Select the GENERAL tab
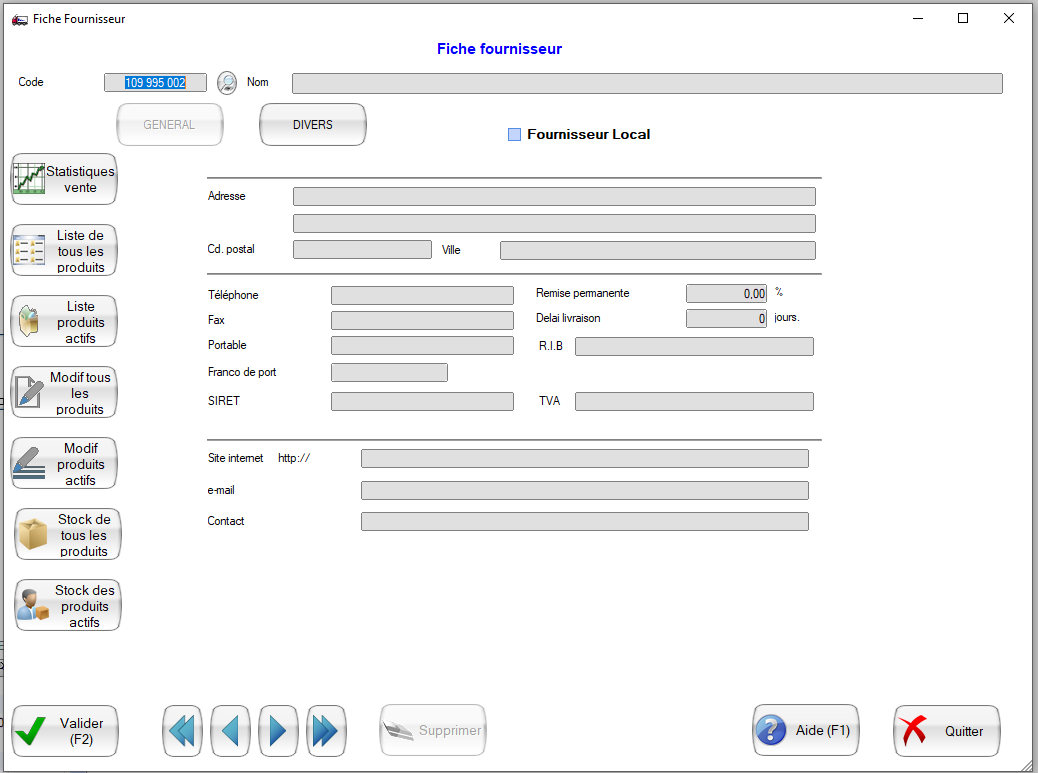 (170, 125)
